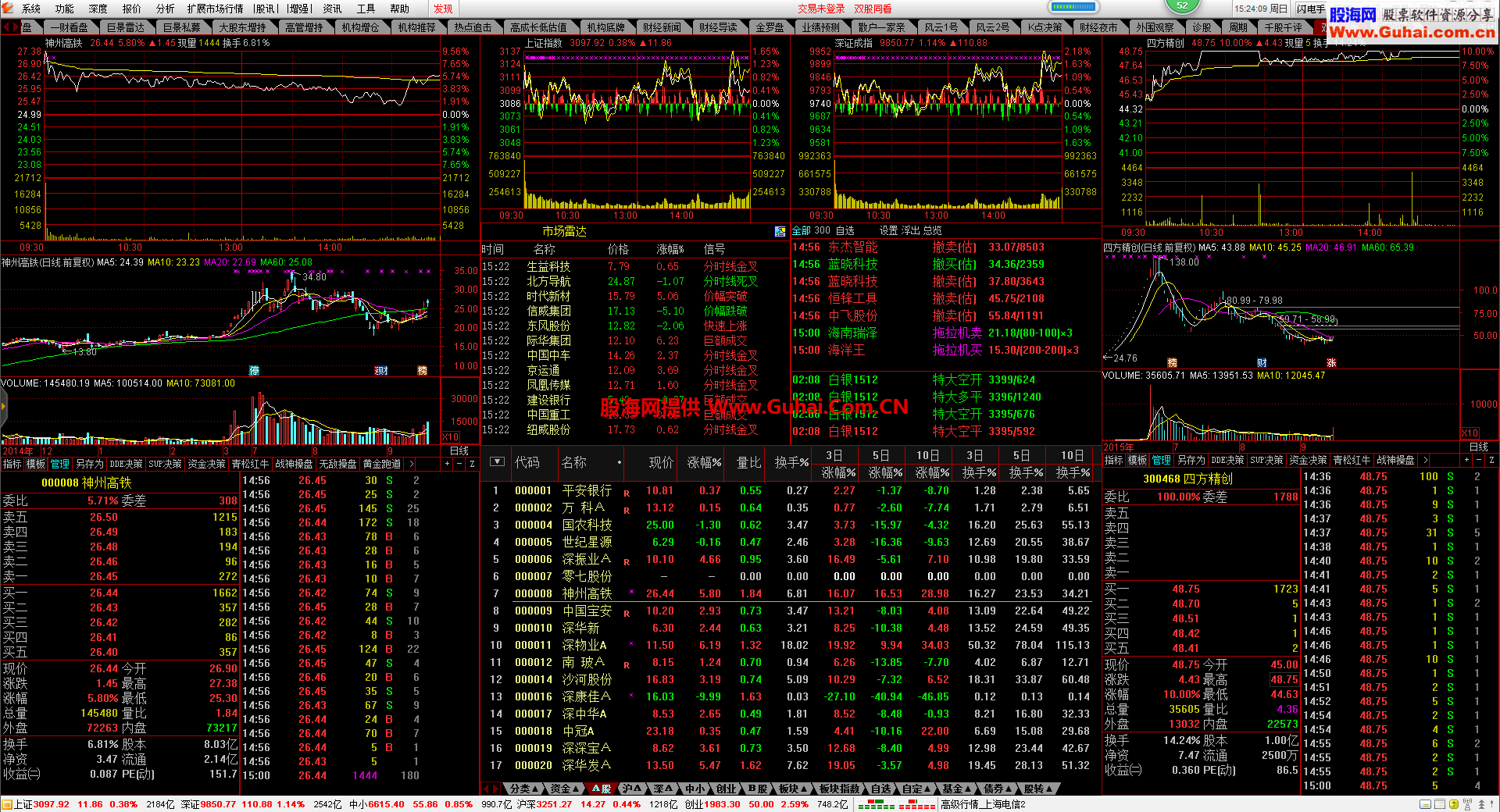Click the red tab scroll arrows at bottom left
The height and width of the screenshot is (812, 1500).
pyautogui.click(x=491, y=789)
